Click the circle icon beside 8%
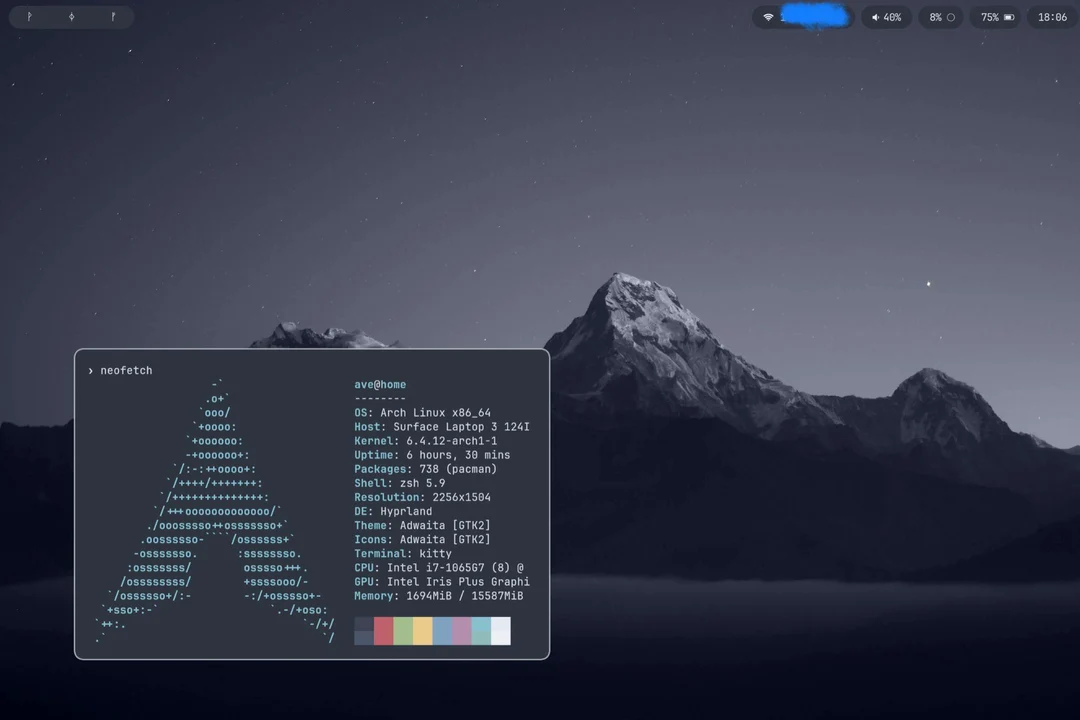 [950, 17]
